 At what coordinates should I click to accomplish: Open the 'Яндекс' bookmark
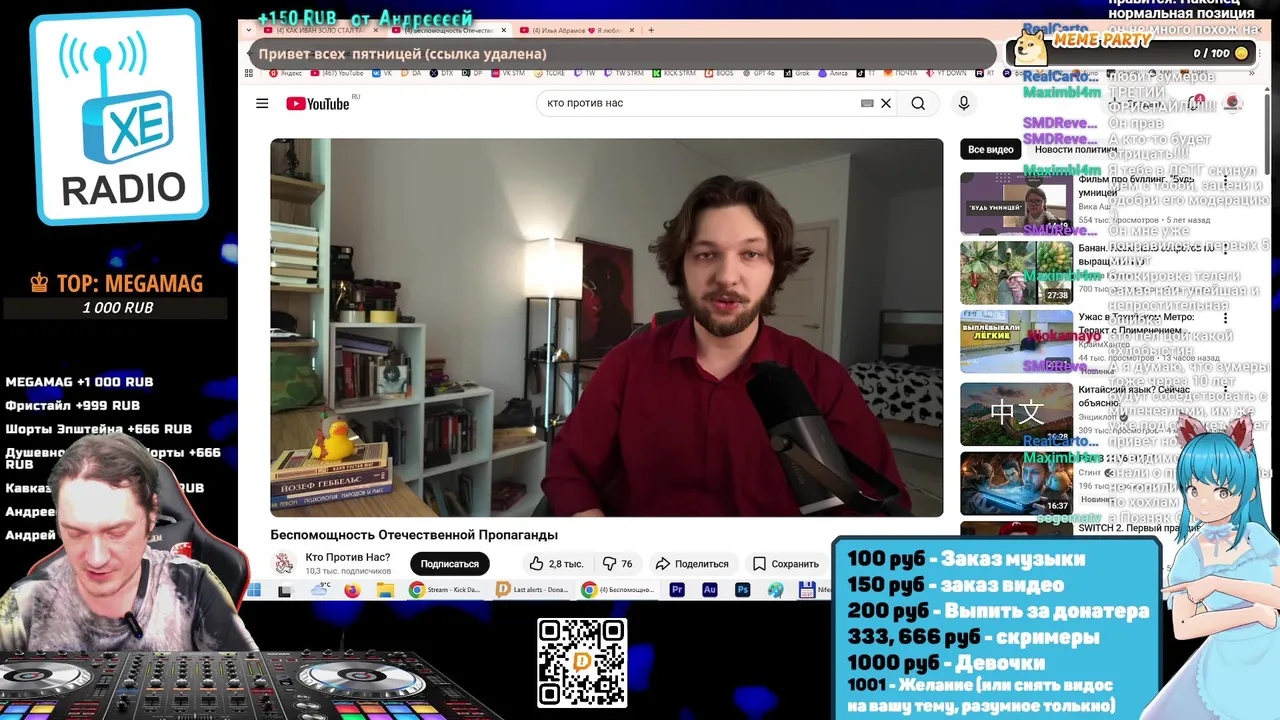pos(285,73)
